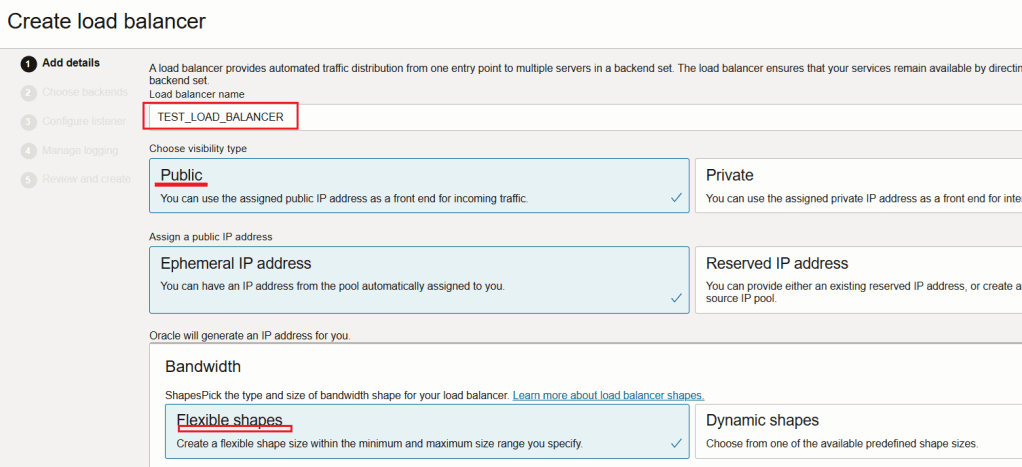Click the checkmark on Flexible shapes card
Image resolution: width=1022 pixels, height=467 pixels.
pyautogui.click(x=677, y=442)
